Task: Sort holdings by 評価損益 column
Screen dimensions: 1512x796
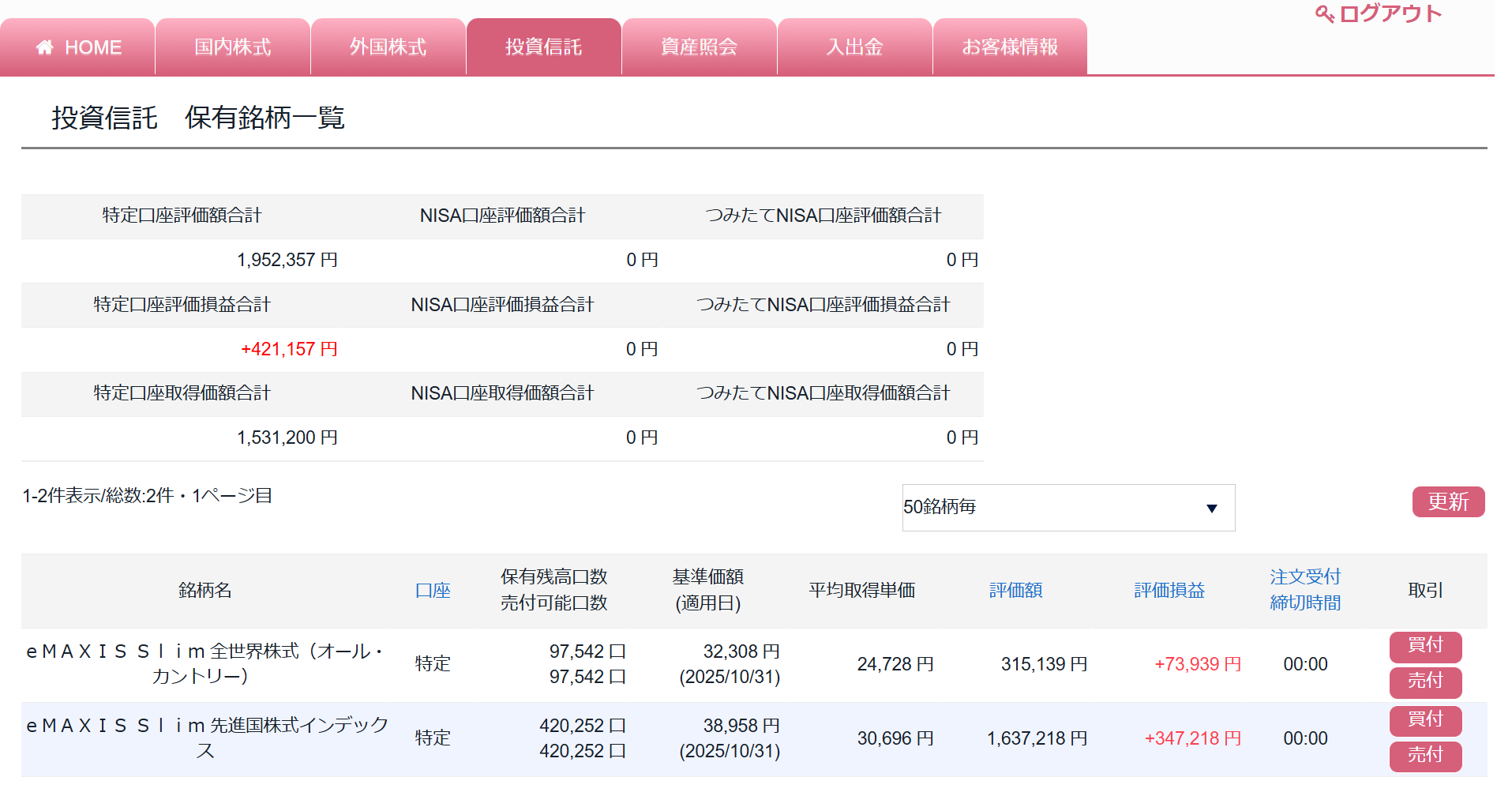Action: [1169, 590]
